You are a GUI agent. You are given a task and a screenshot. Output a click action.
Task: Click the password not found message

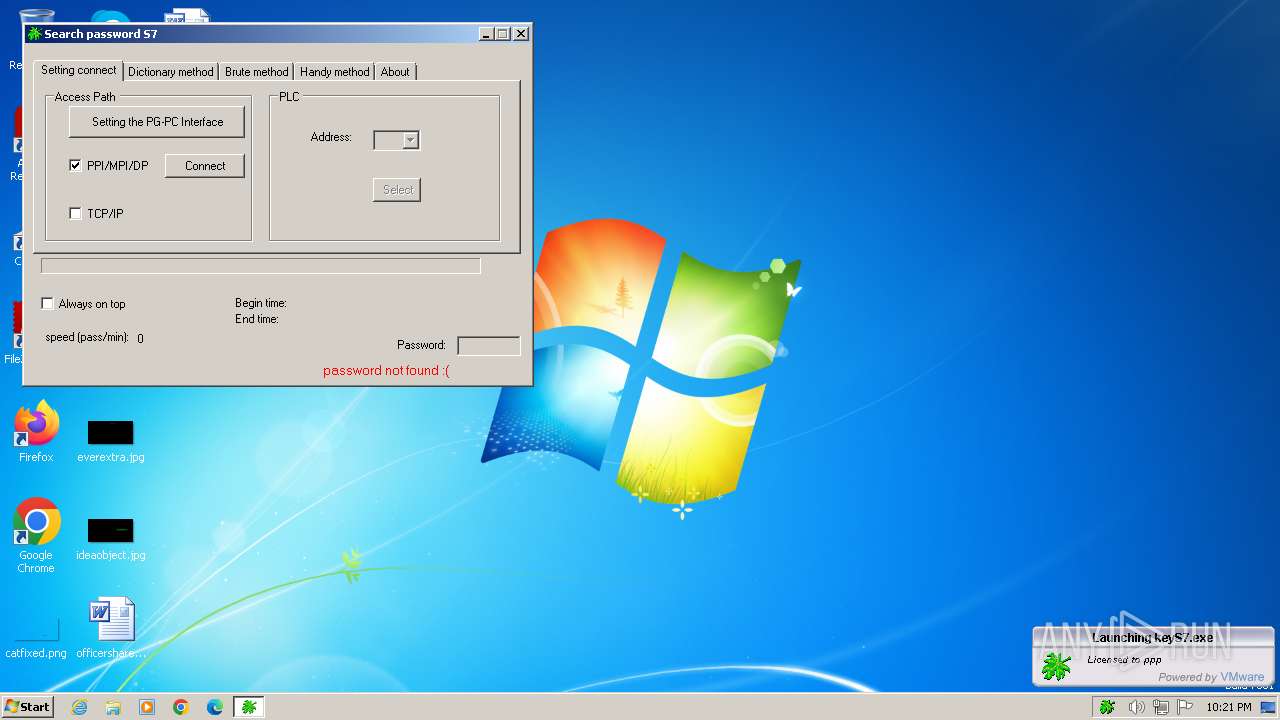click(x=386, y=371)
